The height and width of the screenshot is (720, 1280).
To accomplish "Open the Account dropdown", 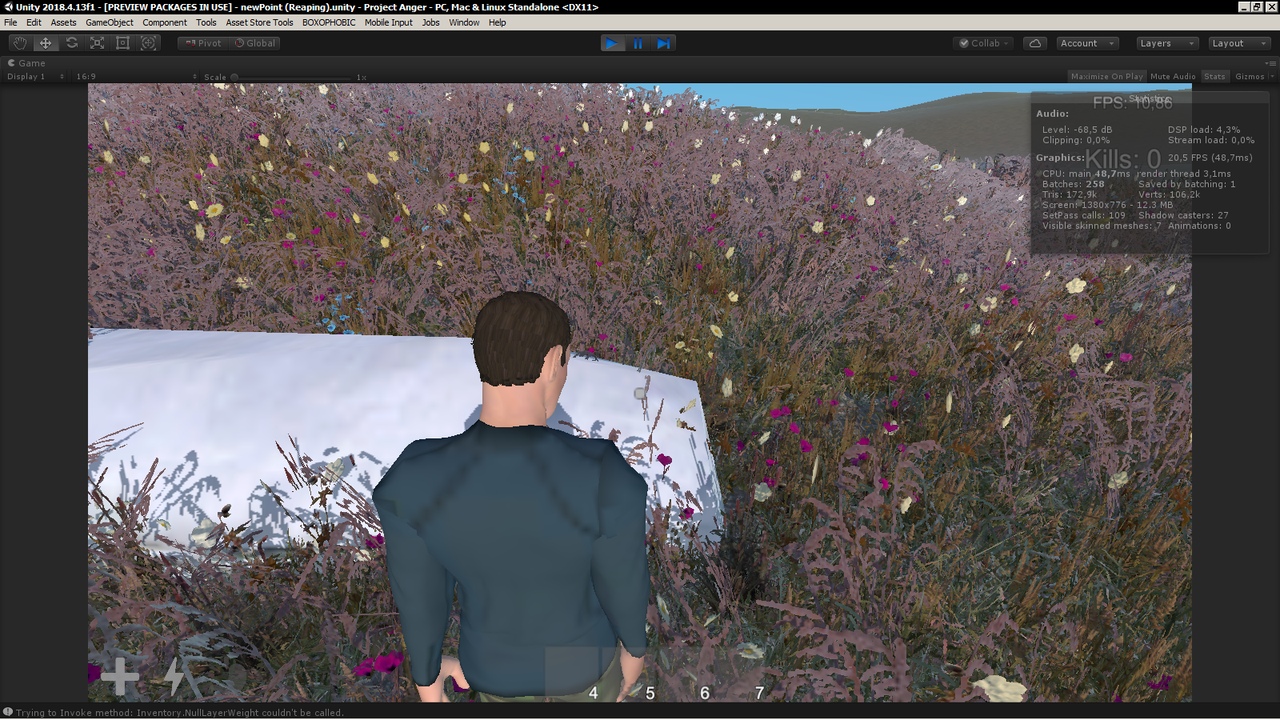I will point(1087,43).
